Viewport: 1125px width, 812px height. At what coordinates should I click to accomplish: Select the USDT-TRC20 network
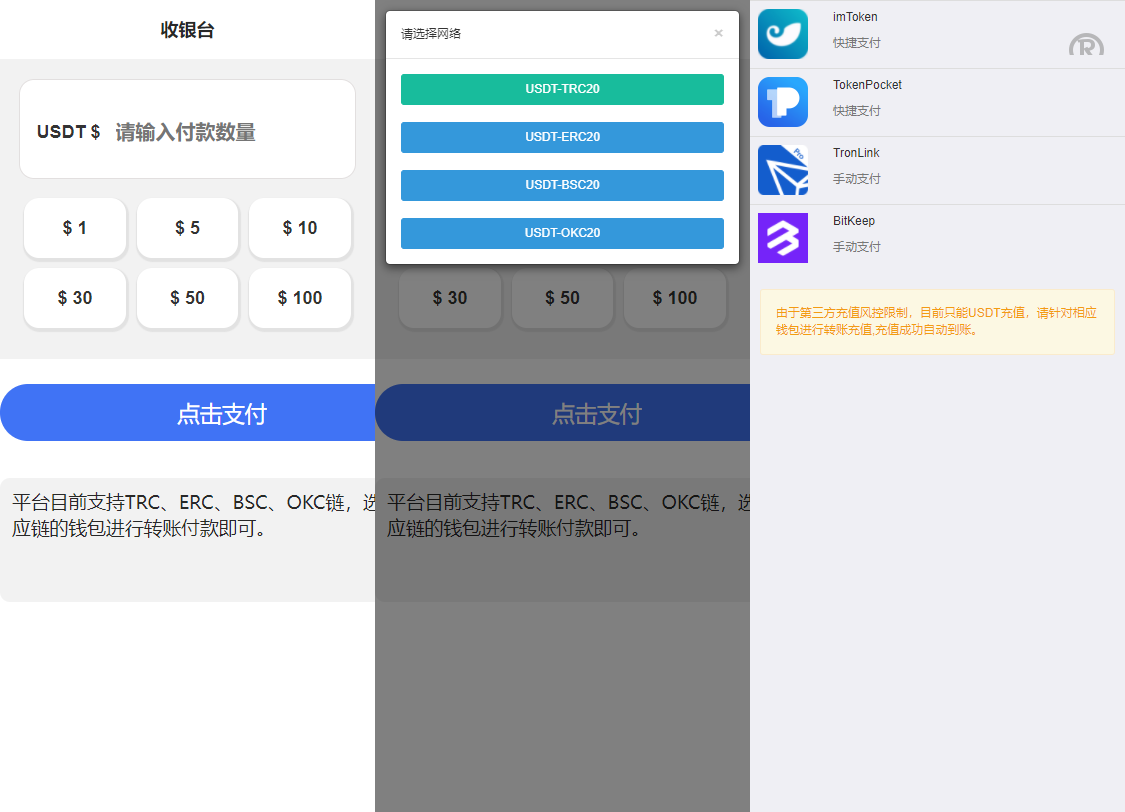coord(562,89)
